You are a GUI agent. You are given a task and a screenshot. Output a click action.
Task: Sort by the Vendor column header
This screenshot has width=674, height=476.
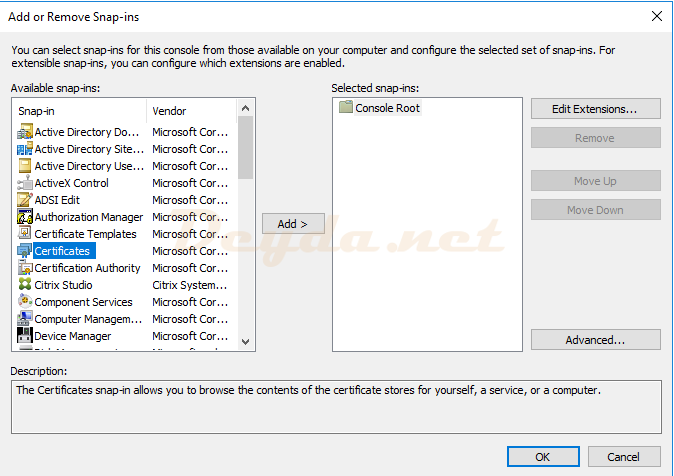(190, 110)
